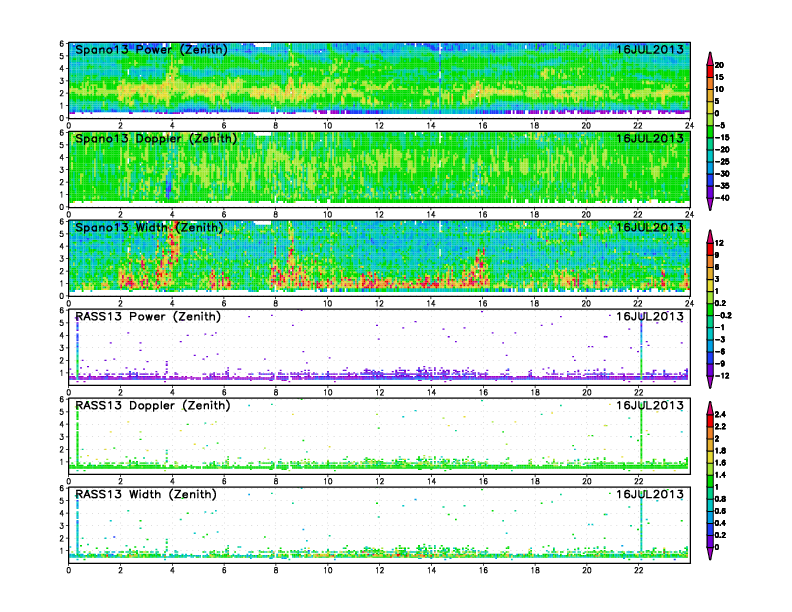Click the red top arrow of the middle colorbar
This screenshot has width=792, height=612.
coord(709,236)
